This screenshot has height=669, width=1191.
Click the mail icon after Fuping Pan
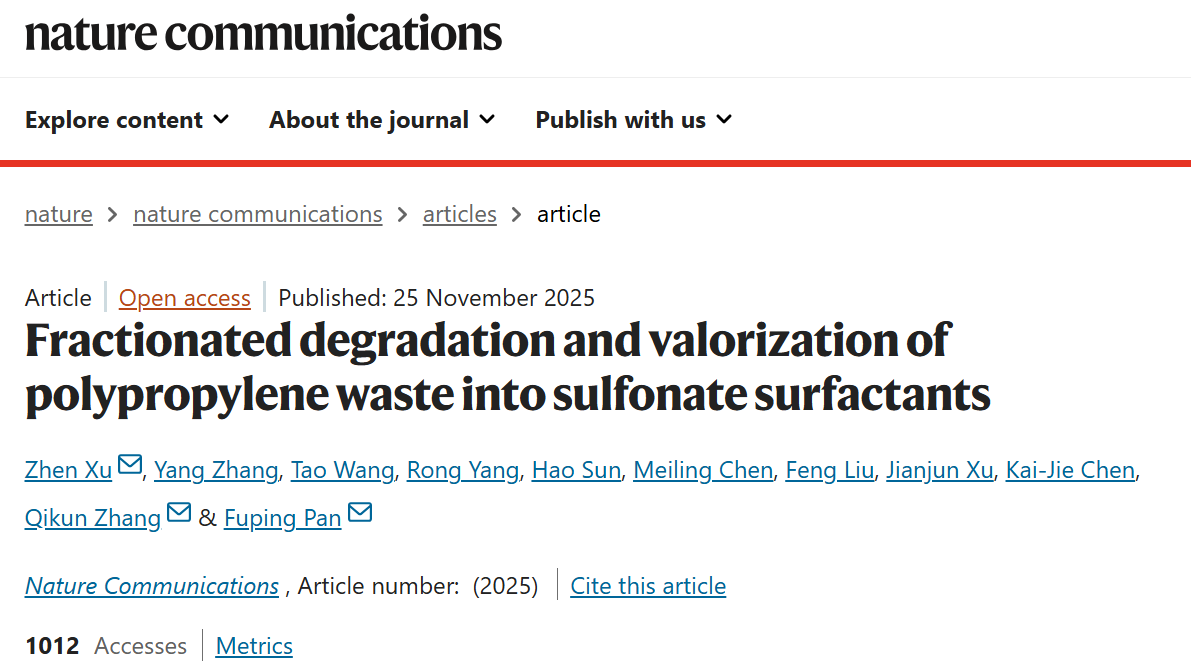tap(360, 514)
